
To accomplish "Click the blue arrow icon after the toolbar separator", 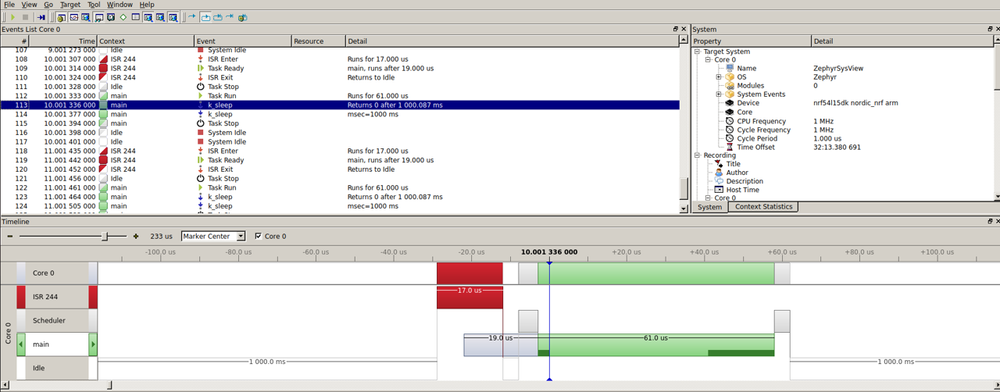I will click(191, 17).
